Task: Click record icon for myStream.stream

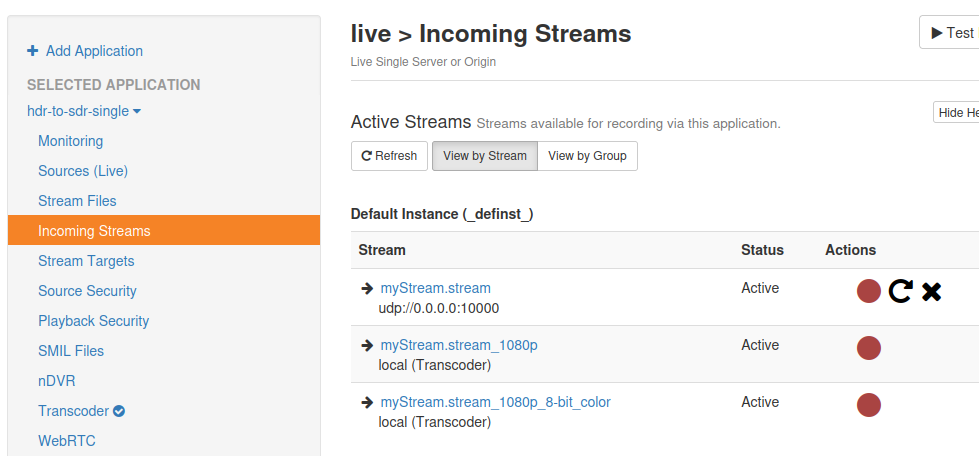Action: coord(869,291)
